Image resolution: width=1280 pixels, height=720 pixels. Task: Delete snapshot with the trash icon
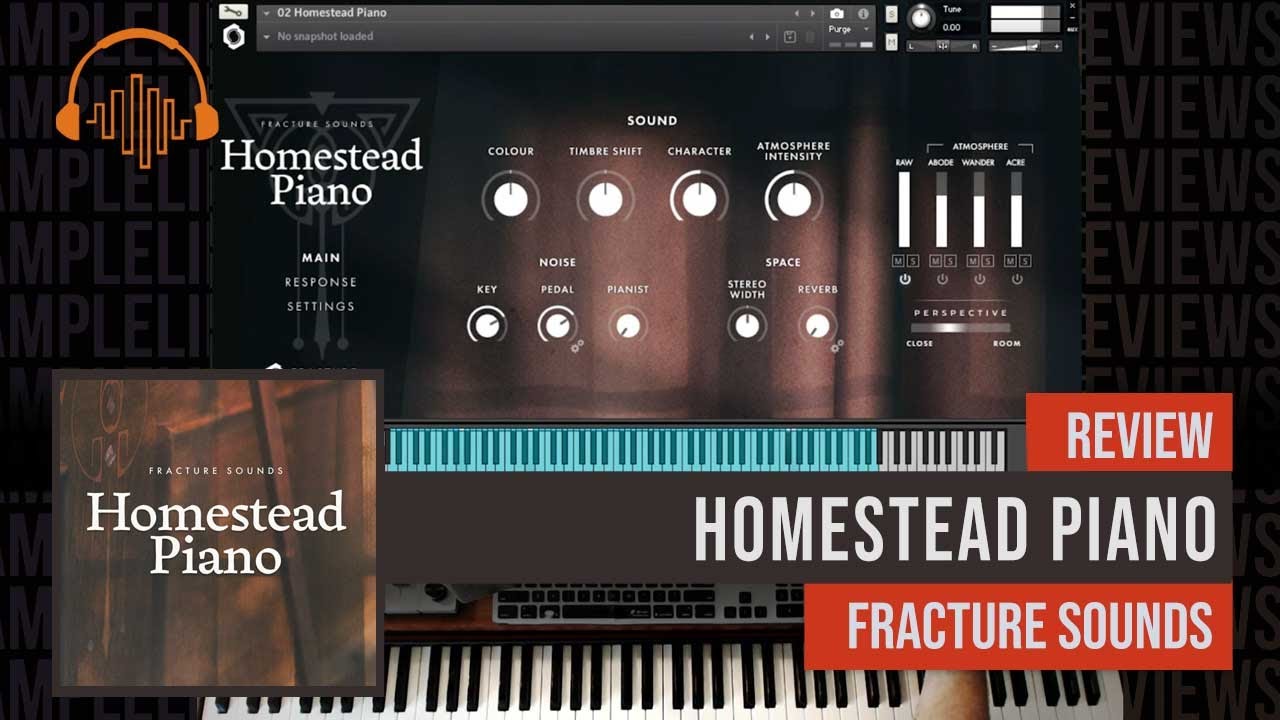pyautogui.click(x=811, y=37)
